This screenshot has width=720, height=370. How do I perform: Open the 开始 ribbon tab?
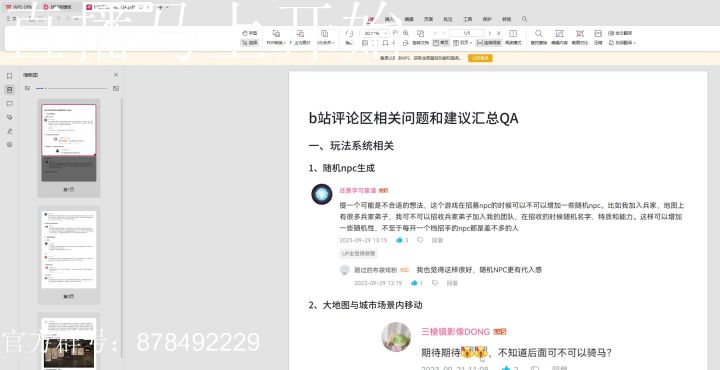[x=371, y=19]
